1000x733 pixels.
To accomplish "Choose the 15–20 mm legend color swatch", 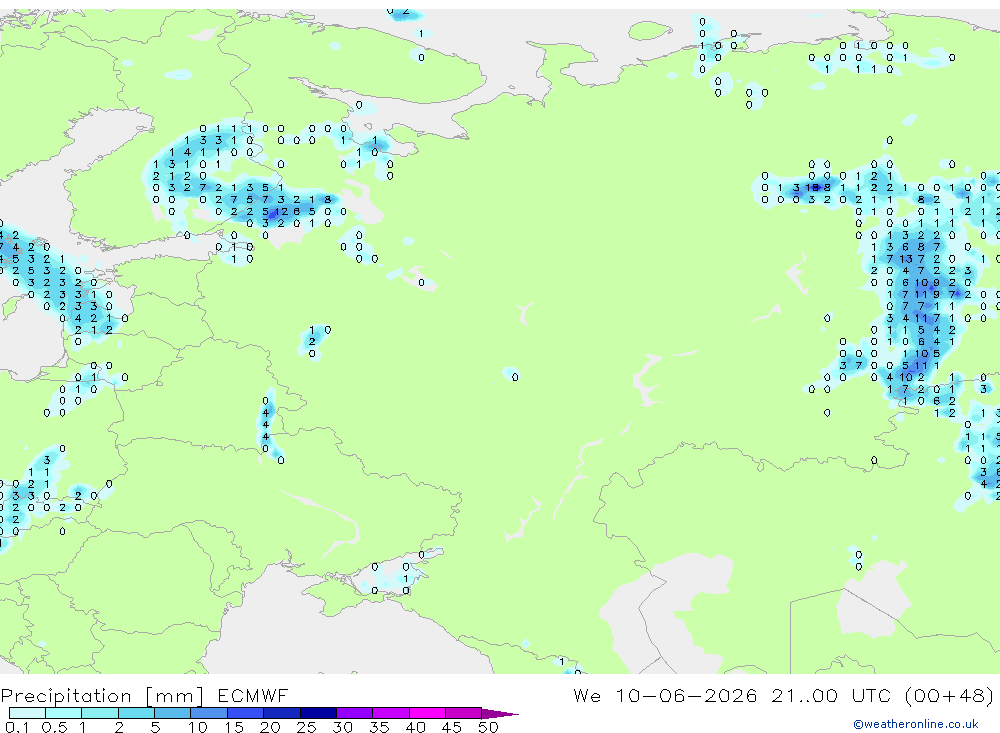I will tap(246, 713).
